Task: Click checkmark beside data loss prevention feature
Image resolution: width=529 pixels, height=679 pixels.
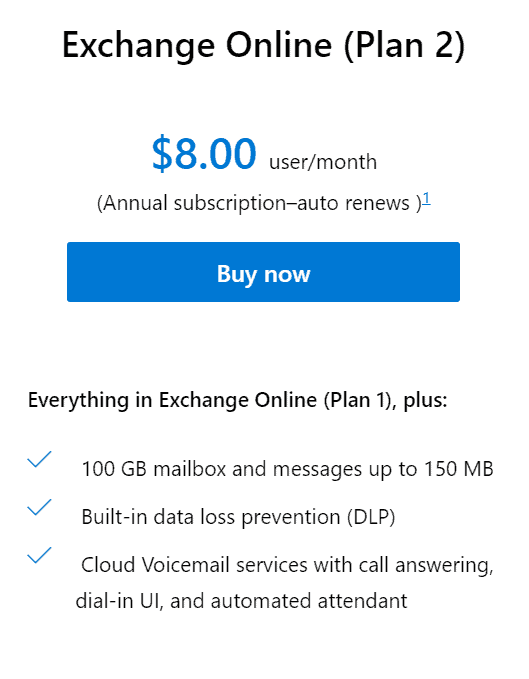Action: point(39,507)
